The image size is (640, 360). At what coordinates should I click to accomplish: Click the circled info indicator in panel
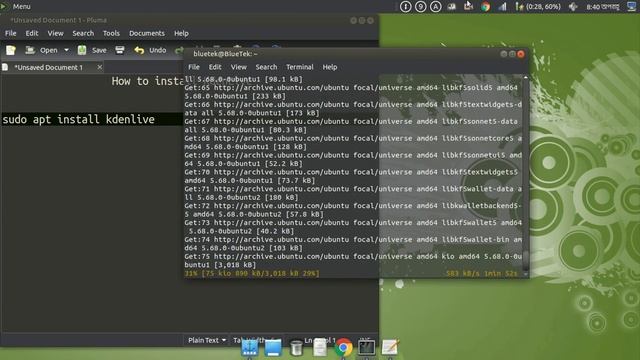point(405,7)
